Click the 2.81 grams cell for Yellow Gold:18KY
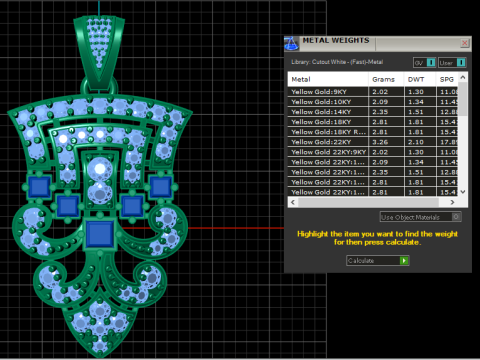 (386, 122)
